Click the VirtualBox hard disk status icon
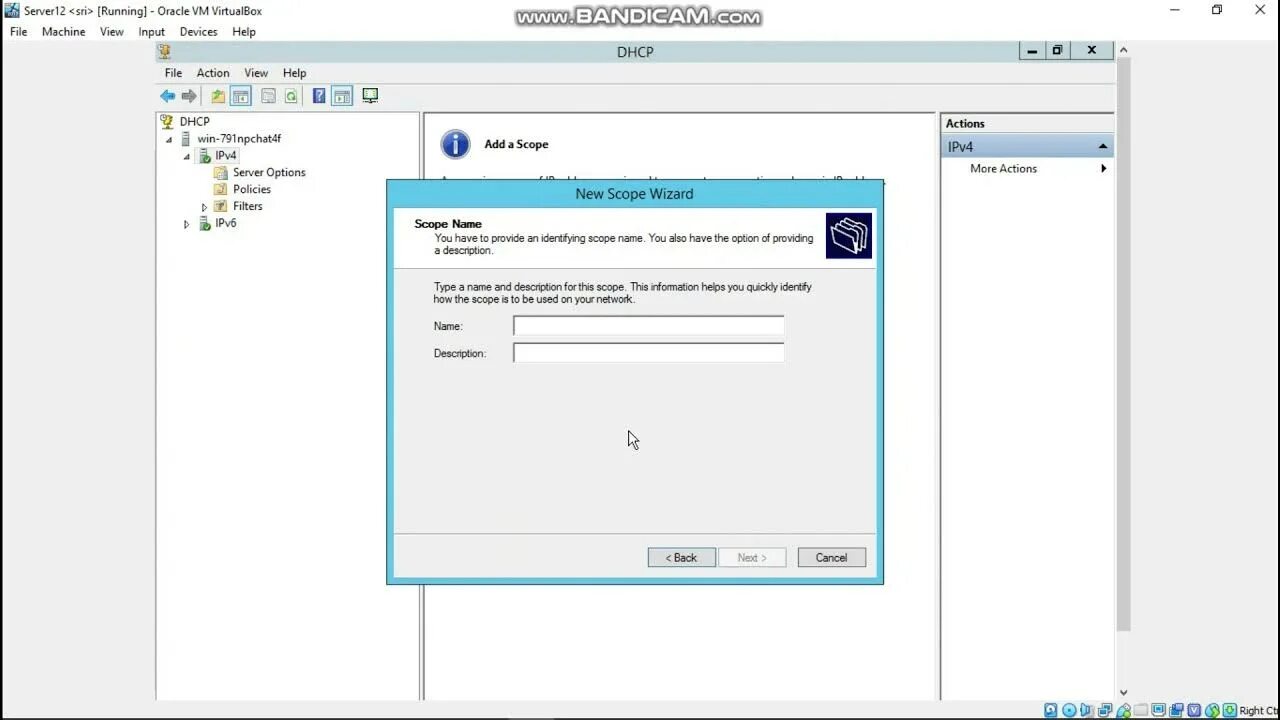This screenshot has width=1280, height=720. tap(1050, 711)
